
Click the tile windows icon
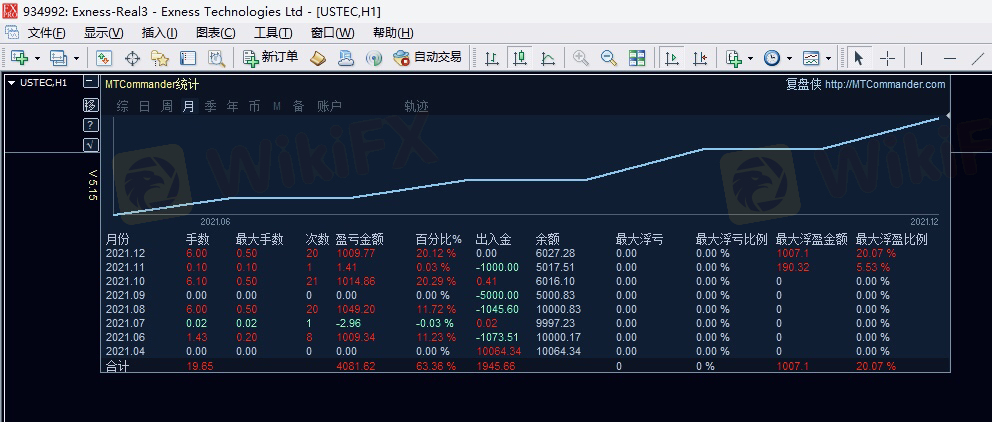pyautogui.click(x=637, y=58)
